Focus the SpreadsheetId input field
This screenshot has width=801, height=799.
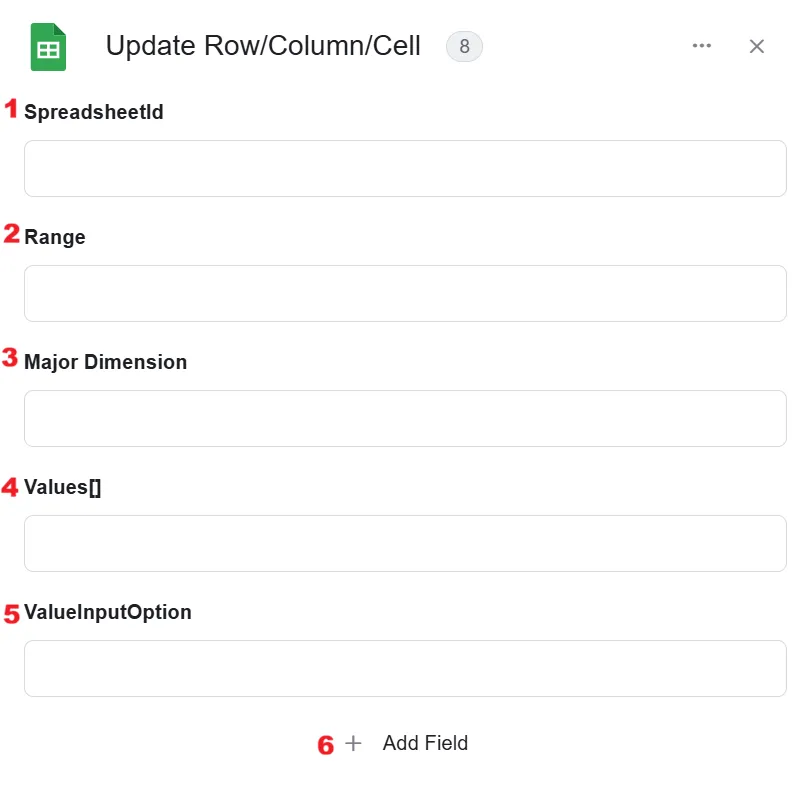point(405,169)
